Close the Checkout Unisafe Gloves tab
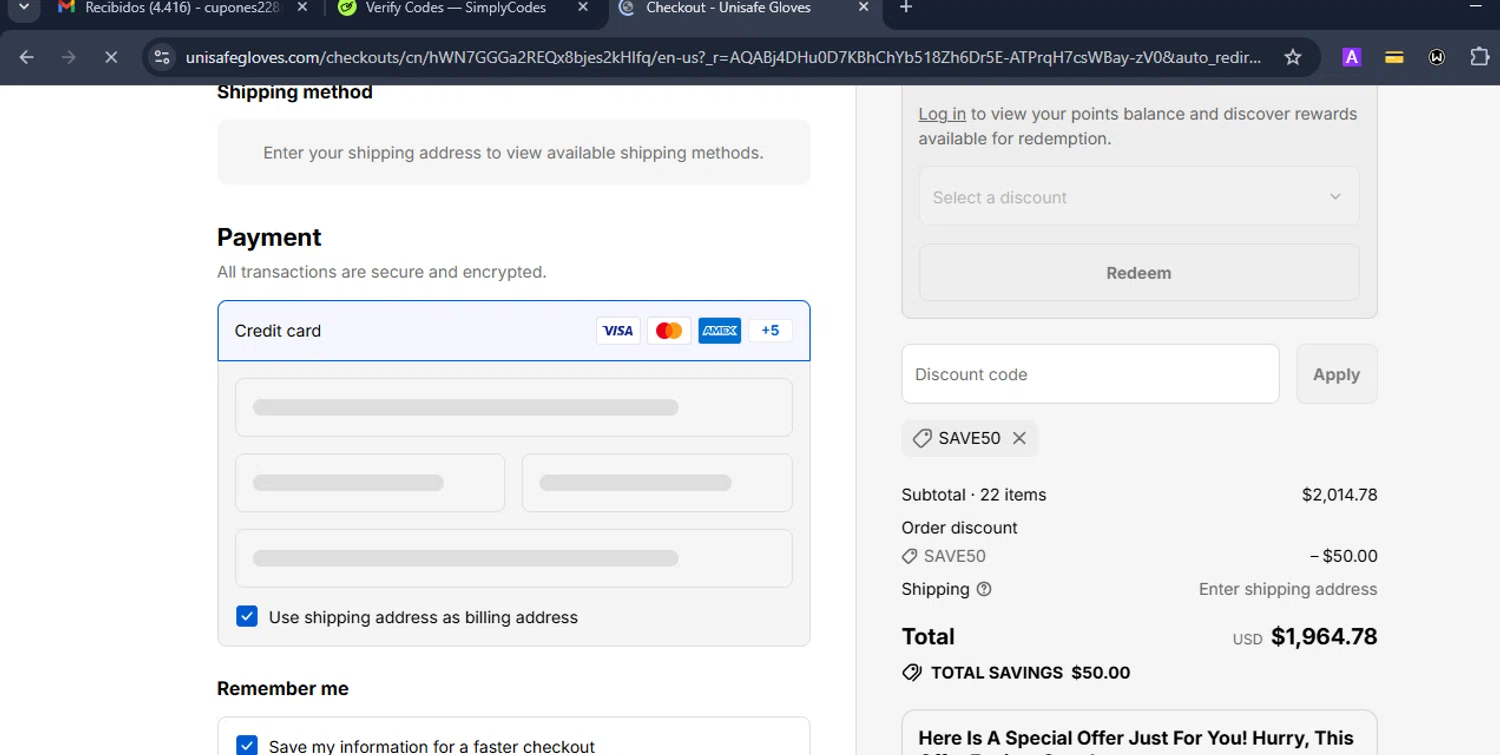Screen dimensions: 1500x755 coord(864,8)
